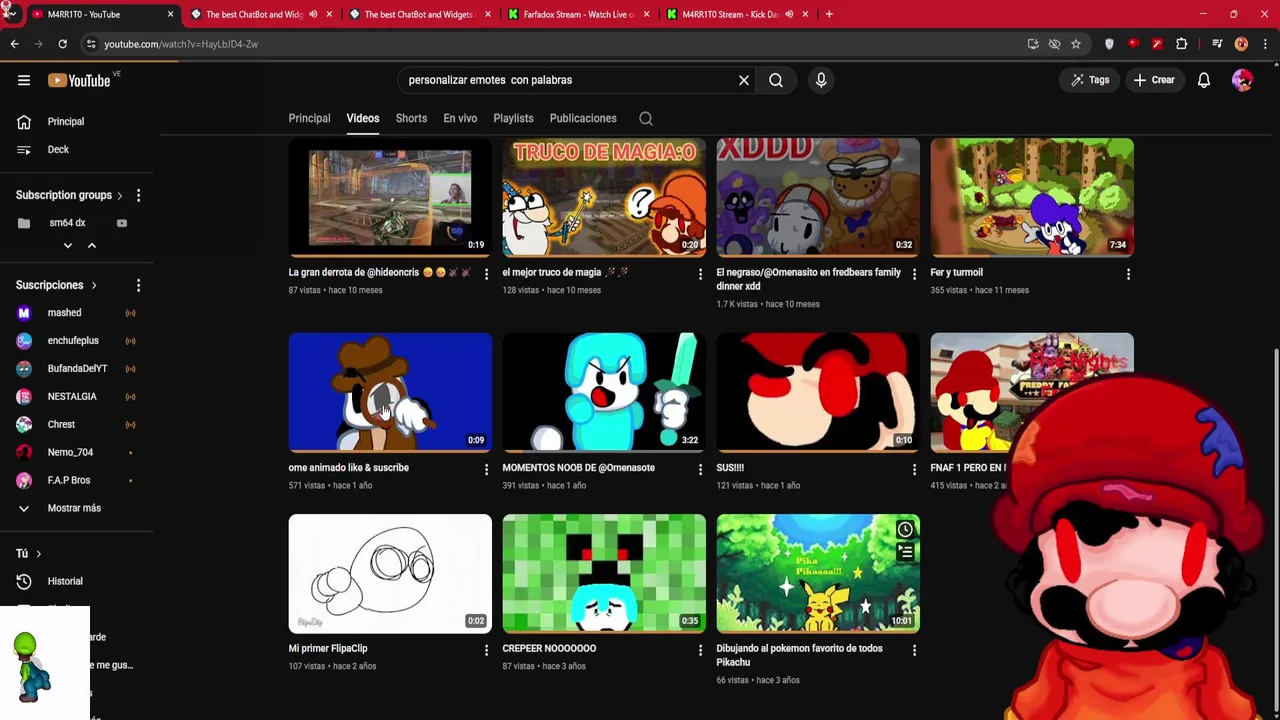This screenshot has width=1280, height=720.
Task: Open video title el mejor truco de magia
Action: point(565,272)
